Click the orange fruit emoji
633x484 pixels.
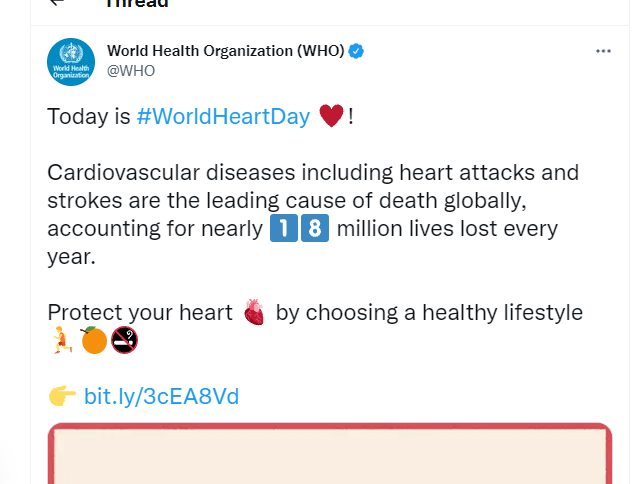click(94, 340)
